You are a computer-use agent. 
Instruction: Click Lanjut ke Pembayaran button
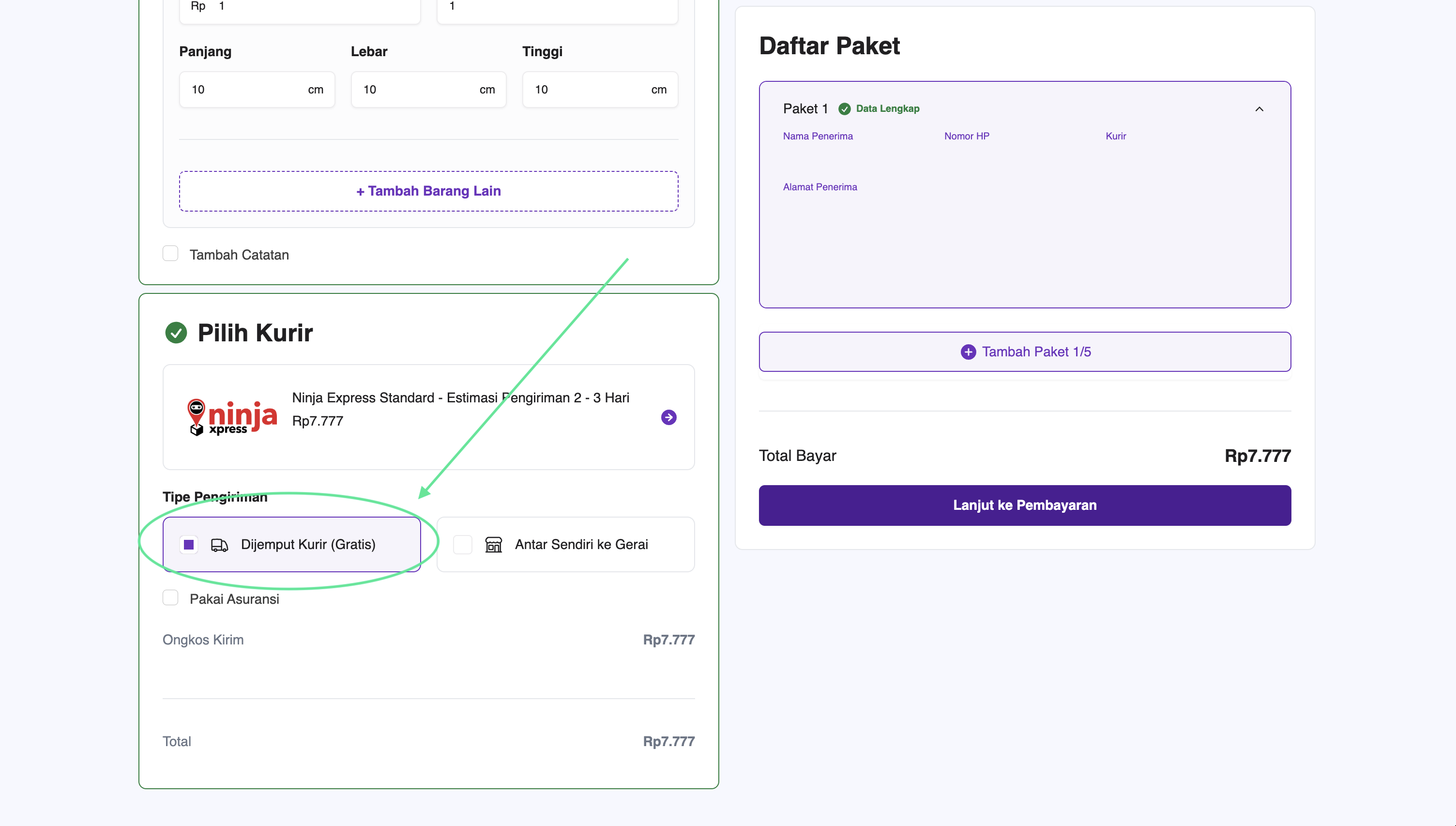pos(1025,505)
